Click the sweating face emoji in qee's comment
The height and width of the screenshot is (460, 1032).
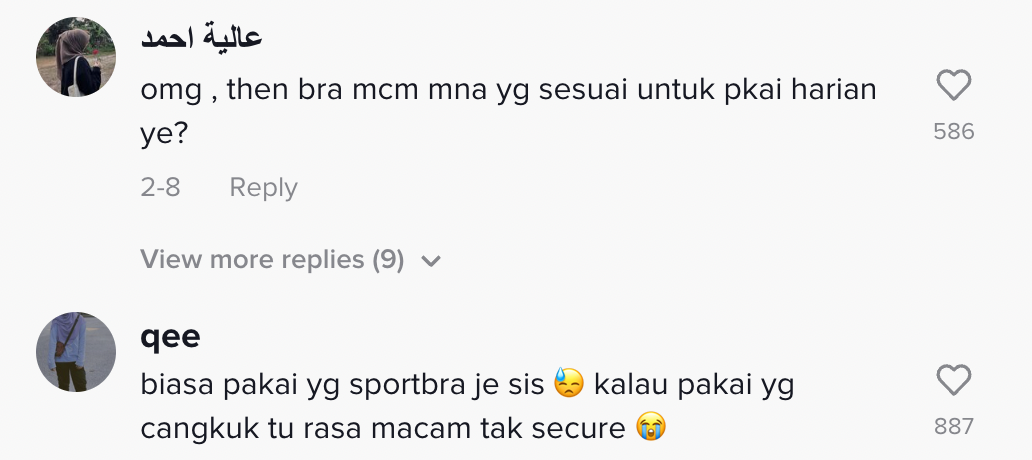(x=569, y=383)
